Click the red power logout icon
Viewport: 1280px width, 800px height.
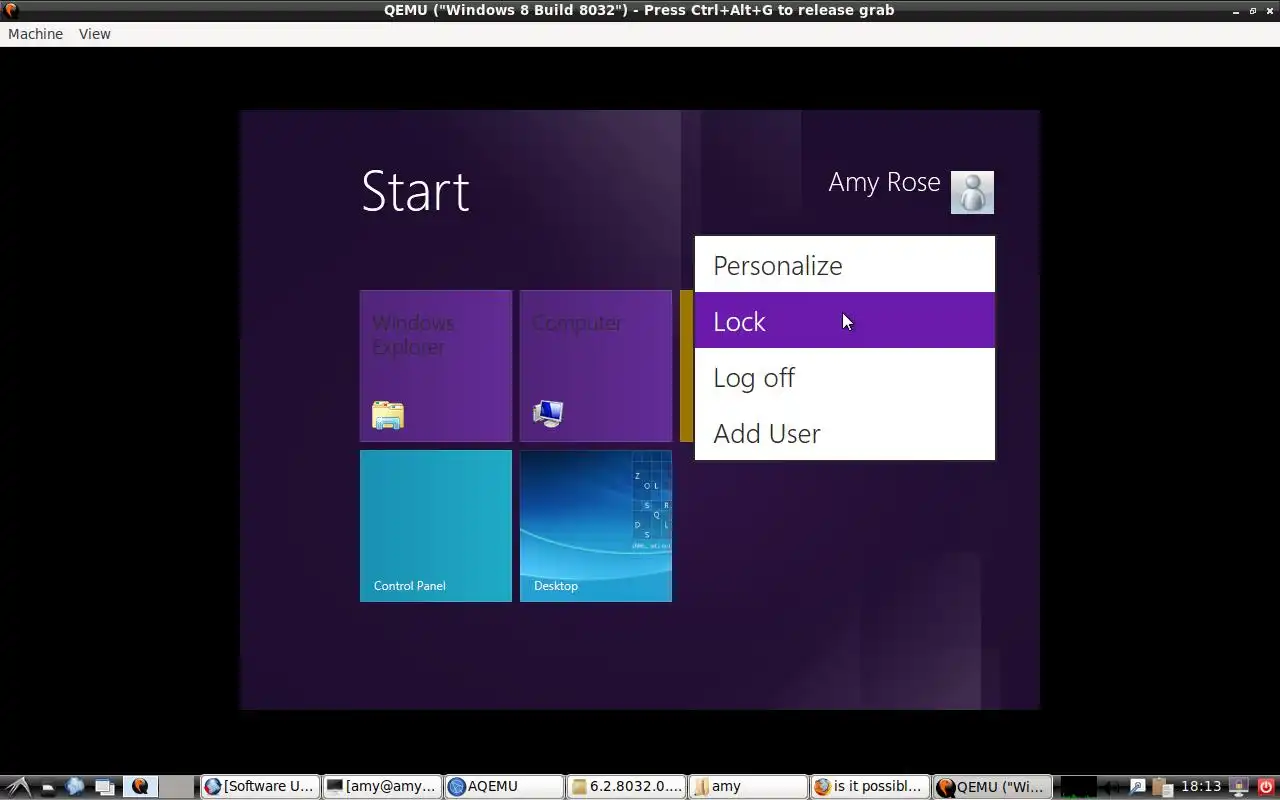tap(1266, 787)
